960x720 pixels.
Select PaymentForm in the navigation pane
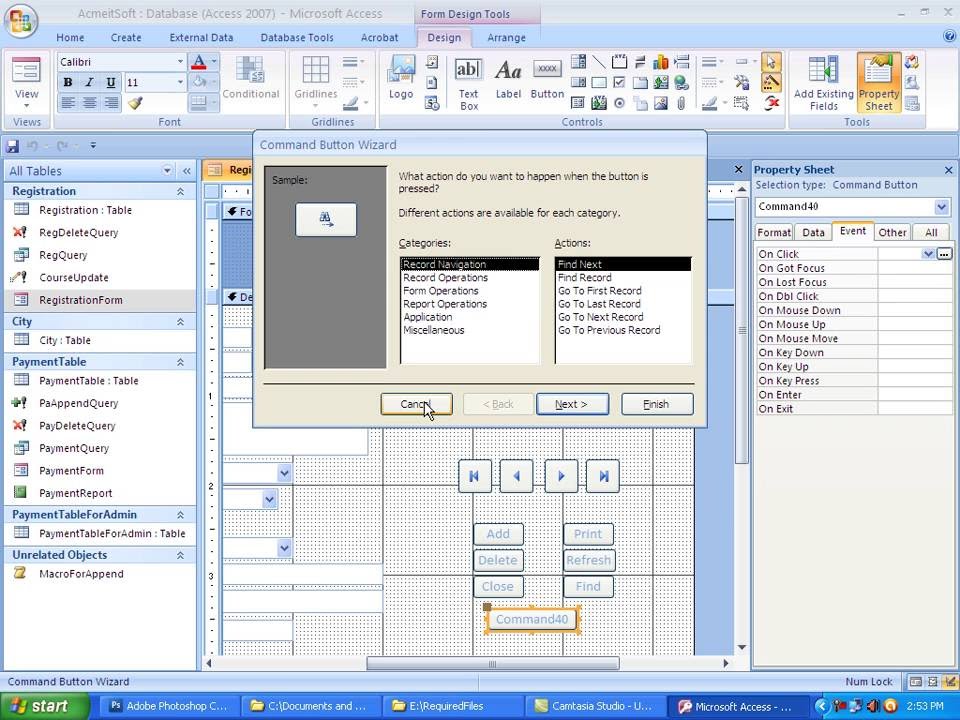[x=71, y=471]
